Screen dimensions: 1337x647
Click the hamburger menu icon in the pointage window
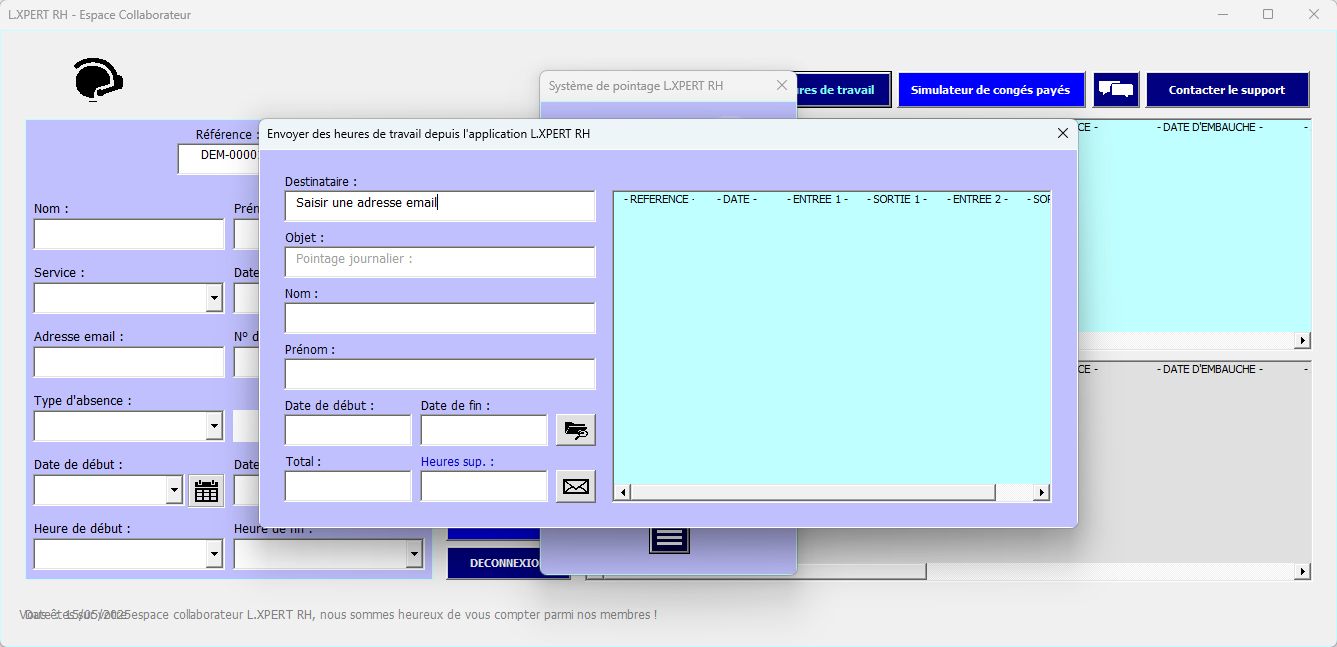click(670, 539)
